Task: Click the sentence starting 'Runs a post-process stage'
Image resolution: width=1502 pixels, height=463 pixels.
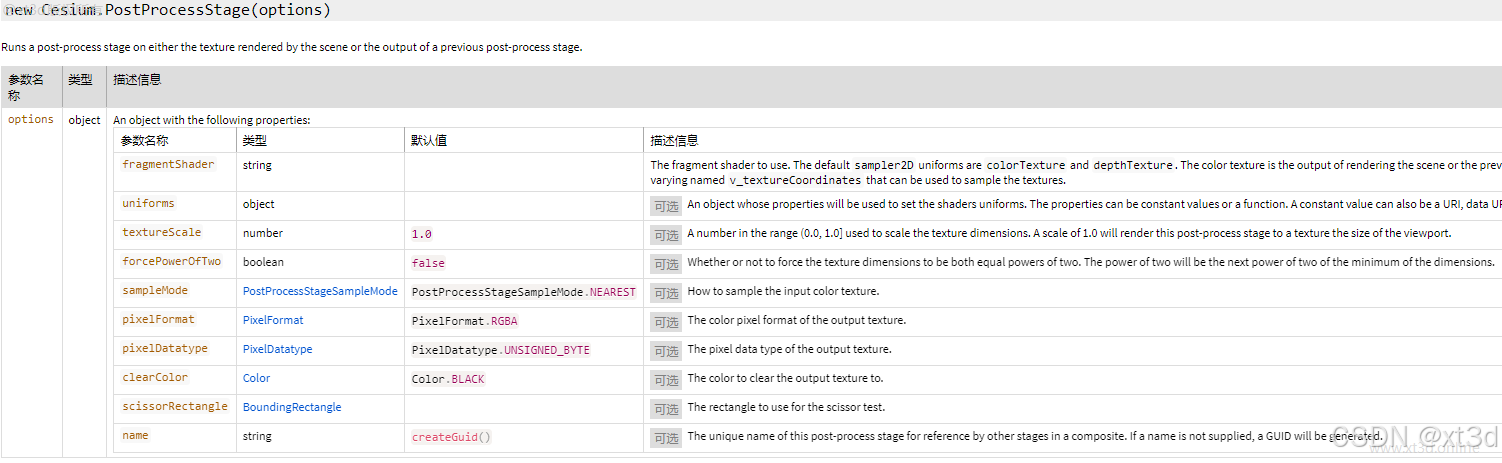Action: [x=291, y=47]
